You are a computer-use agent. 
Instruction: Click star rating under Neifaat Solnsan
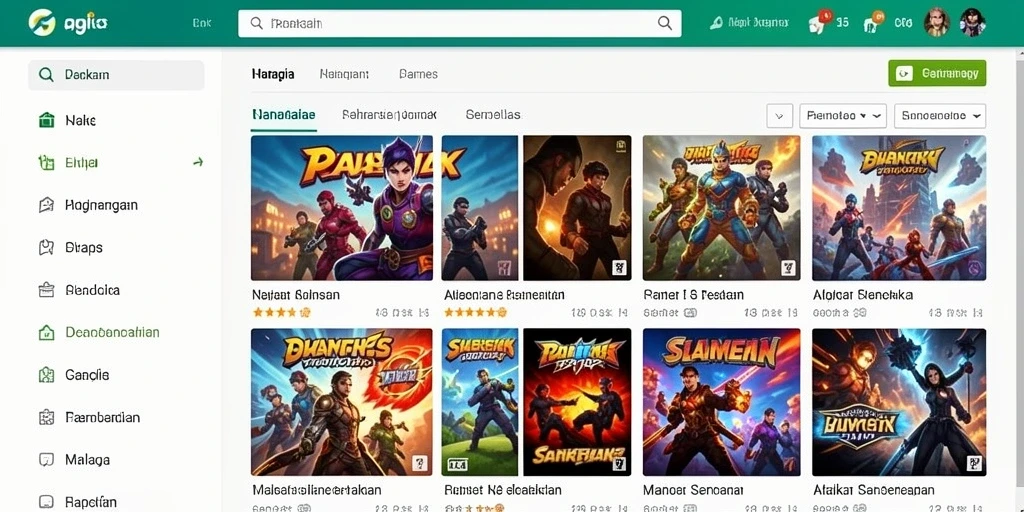(x=281, y=313)
